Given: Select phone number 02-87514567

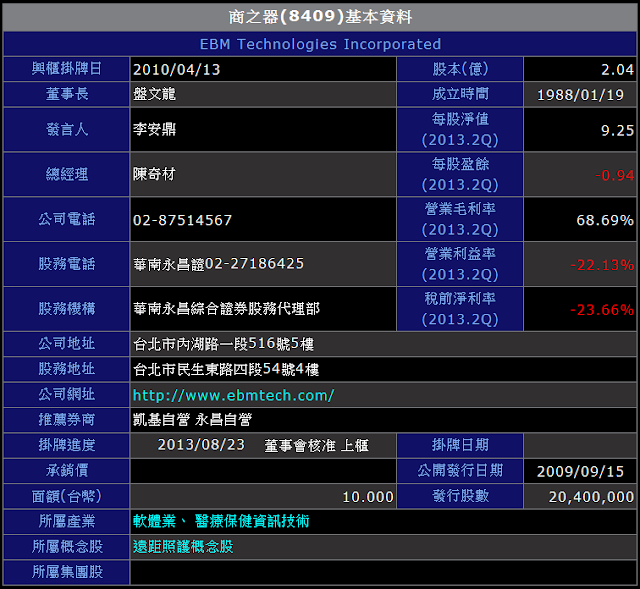Looking at the screenshot, I should click(x=182, y=220).
